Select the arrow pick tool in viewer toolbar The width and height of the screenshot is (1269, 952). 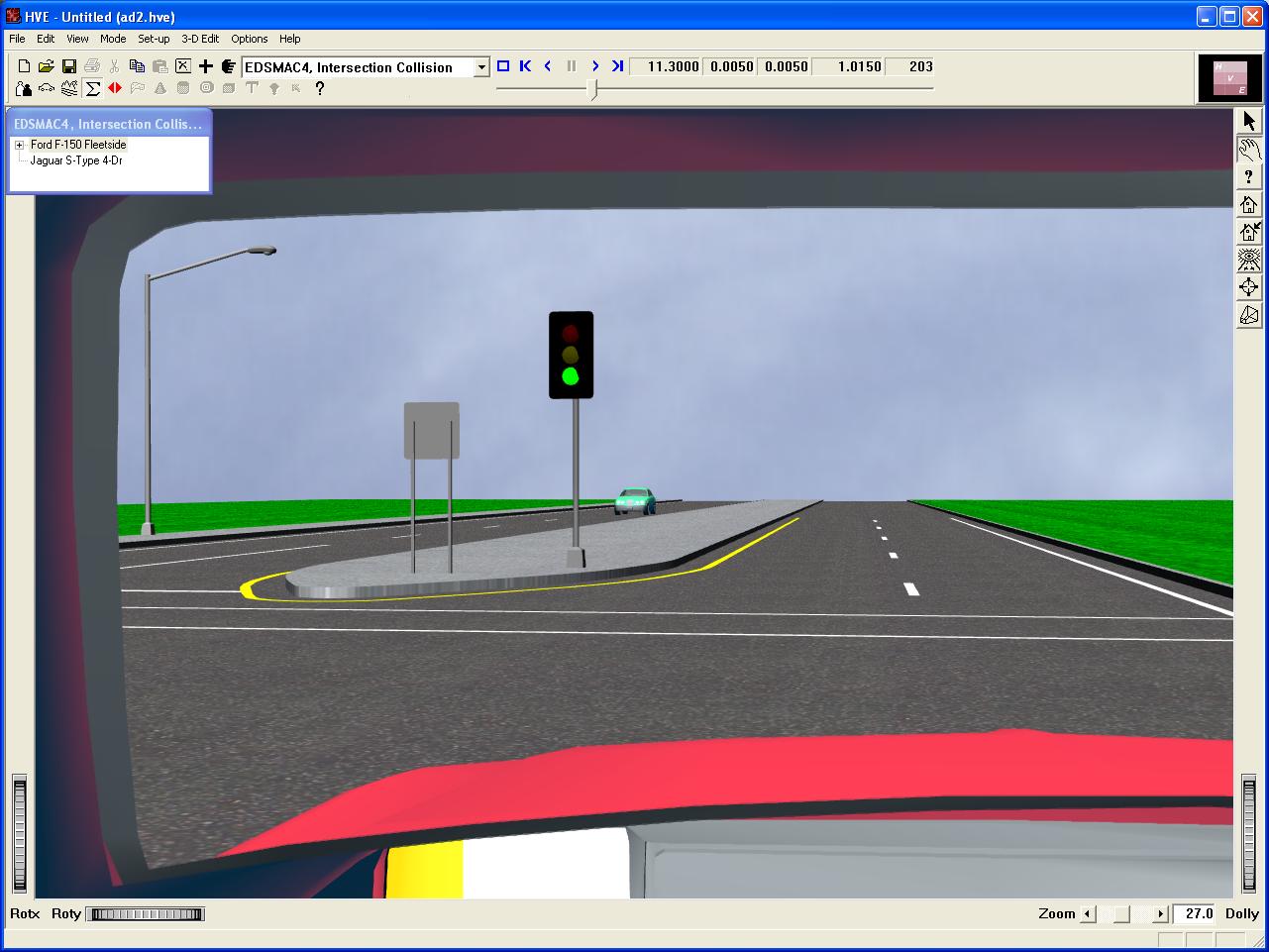[1249, 122]
